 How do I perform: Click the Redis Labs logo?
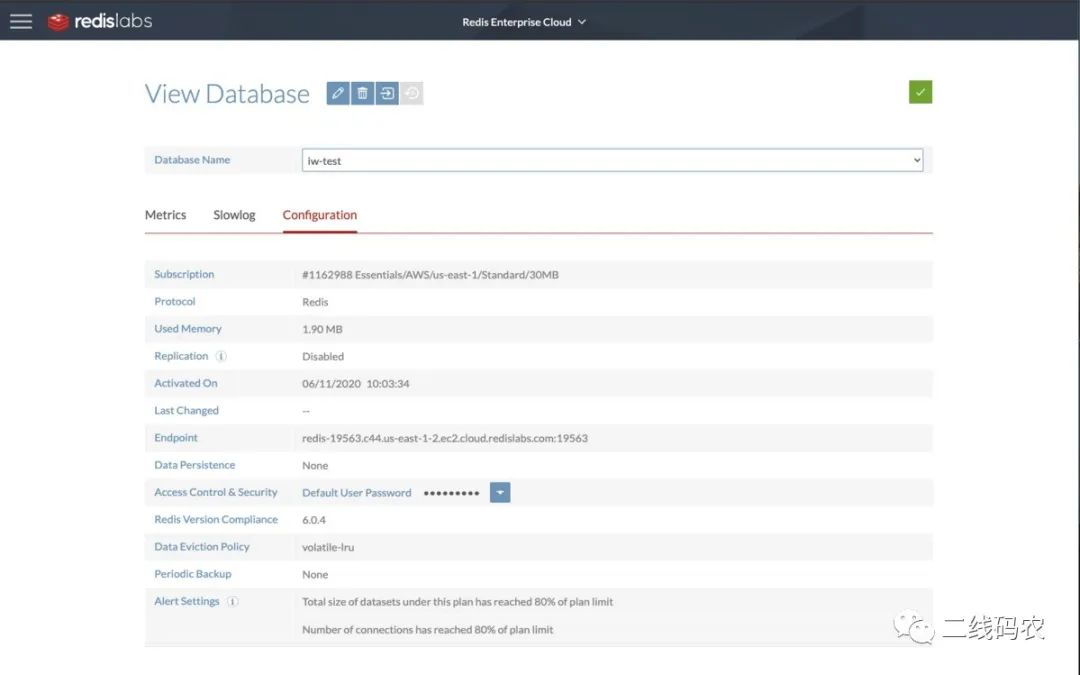[100, 21]
